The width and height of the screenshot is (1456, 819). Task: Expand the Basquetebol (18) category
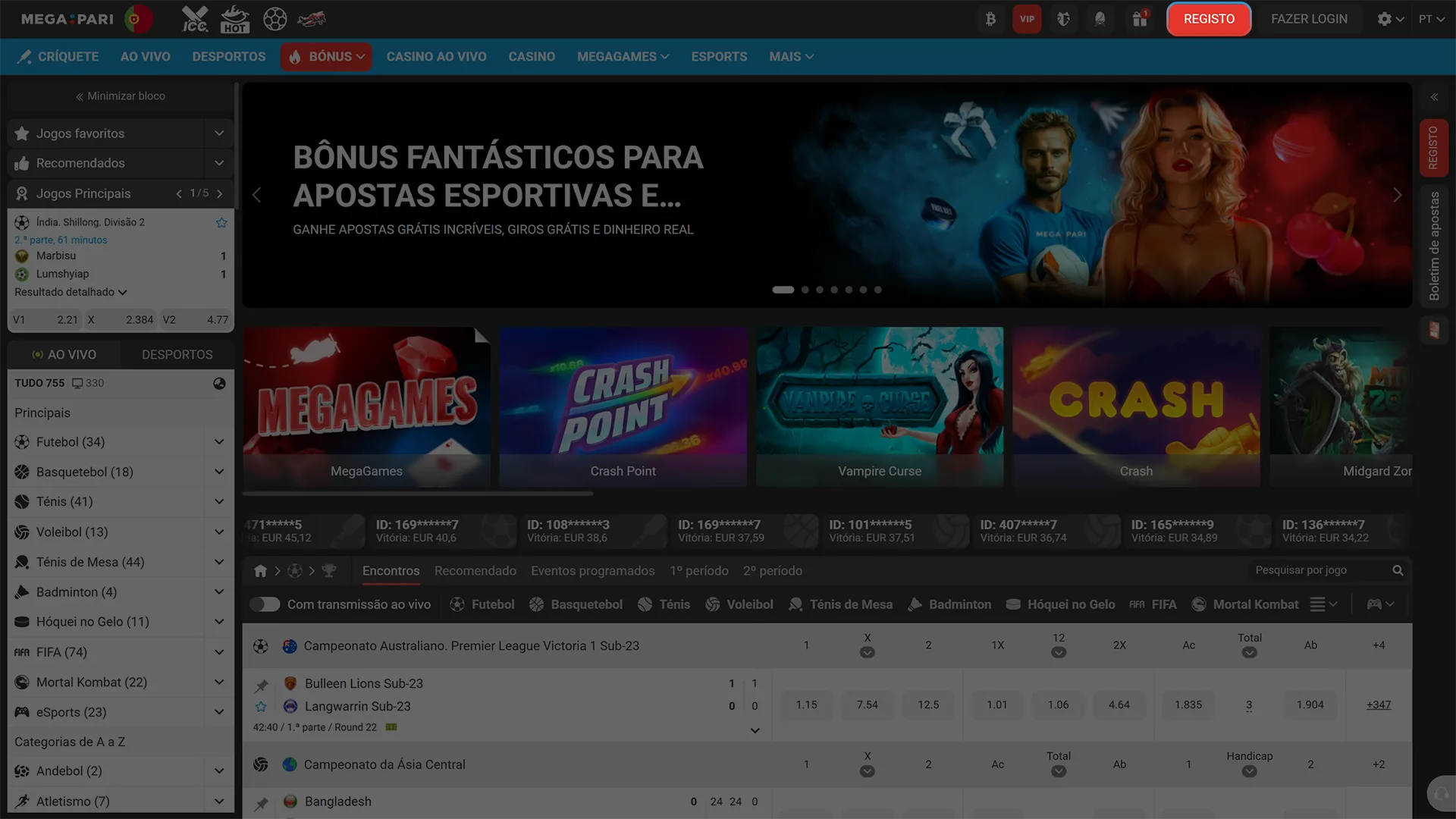click(x=218, y=472)
